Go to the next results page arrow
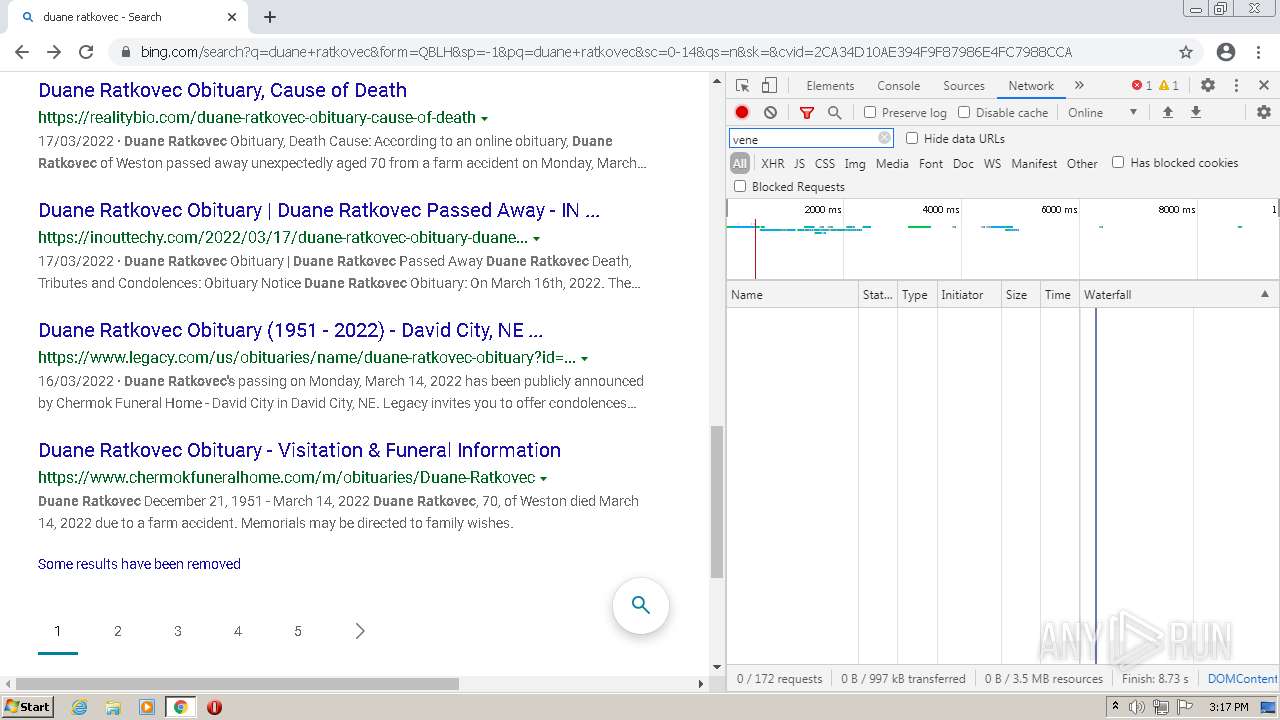The image size is (1280, 720). pyautogui.click(x=360, y=631)
